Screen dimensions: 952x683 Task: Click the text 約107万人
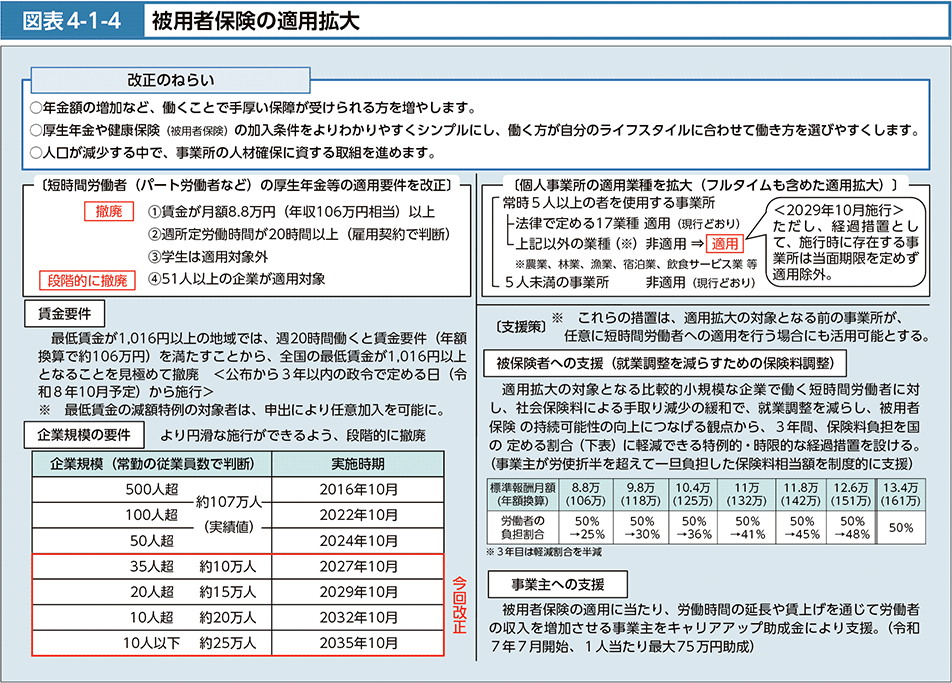(x=228, y=502)
